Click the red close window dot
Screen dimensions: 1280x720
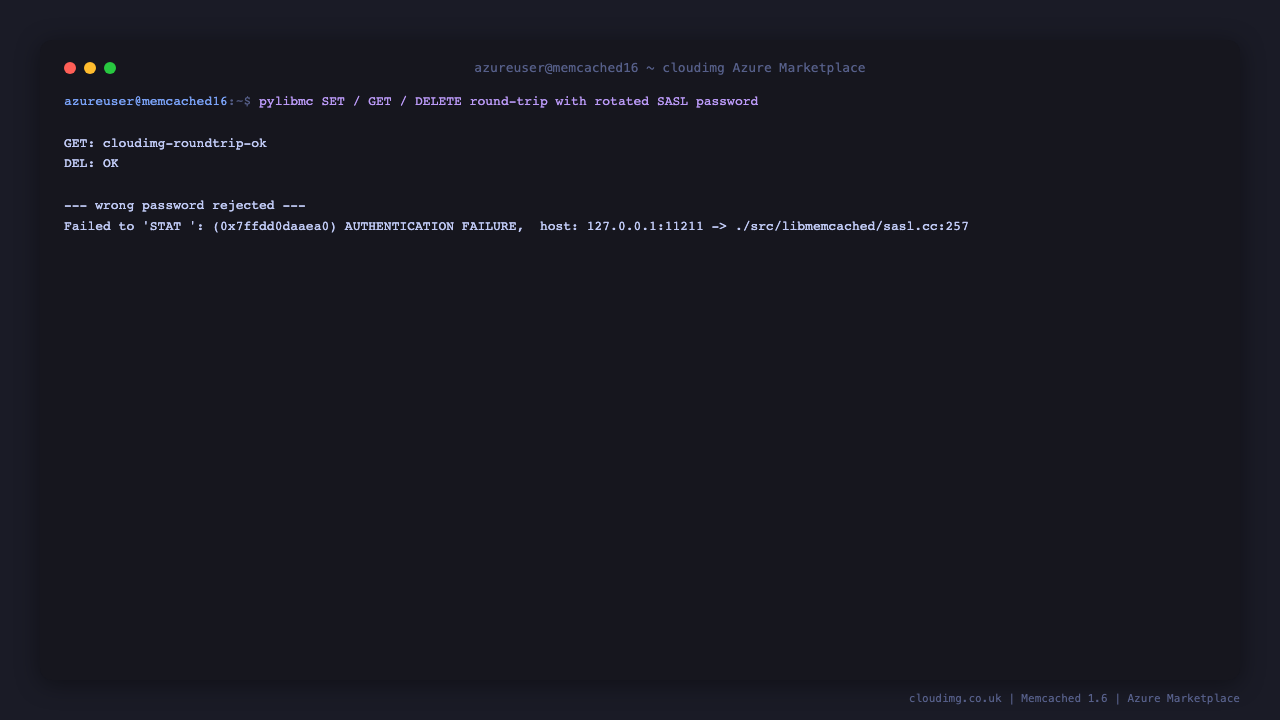70,68
